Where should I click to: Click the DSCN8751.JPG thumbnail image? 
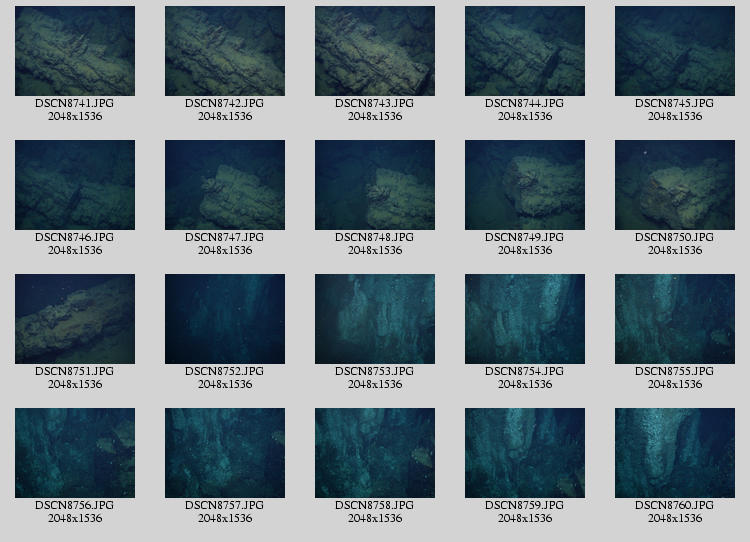(74, 319)
